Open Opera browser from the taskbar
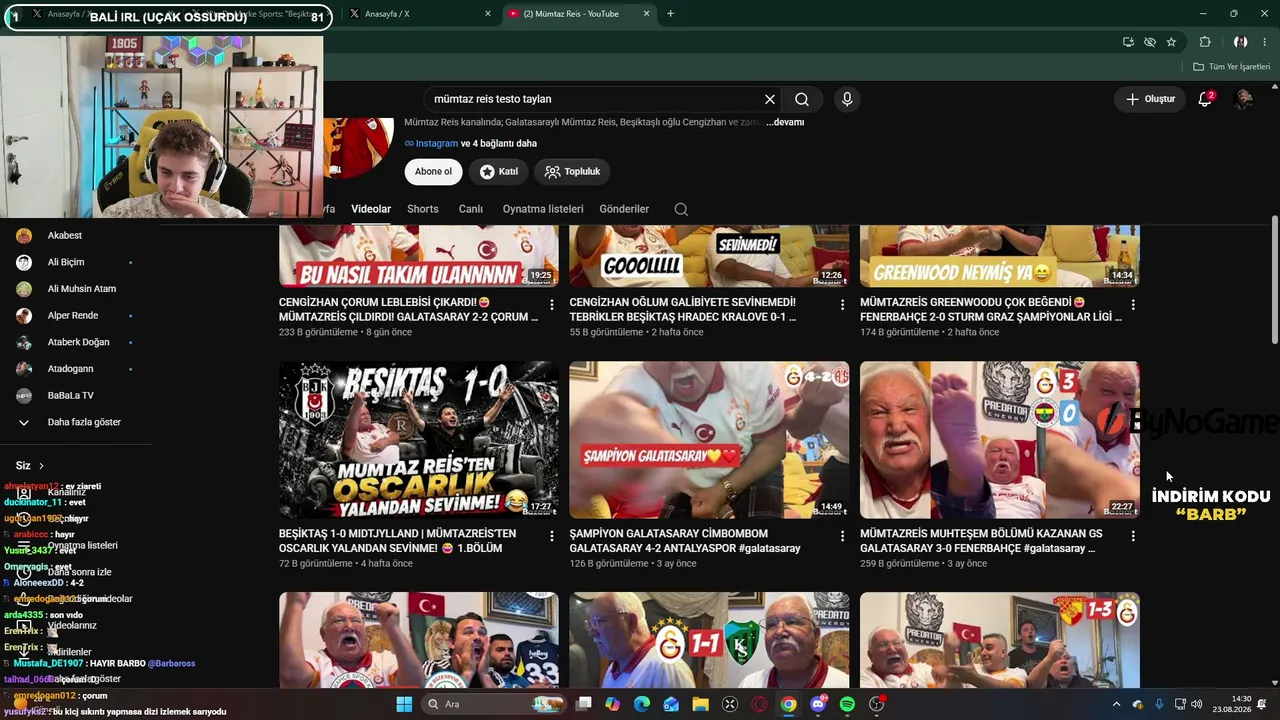1280x720 pixels. pos(759,704)
